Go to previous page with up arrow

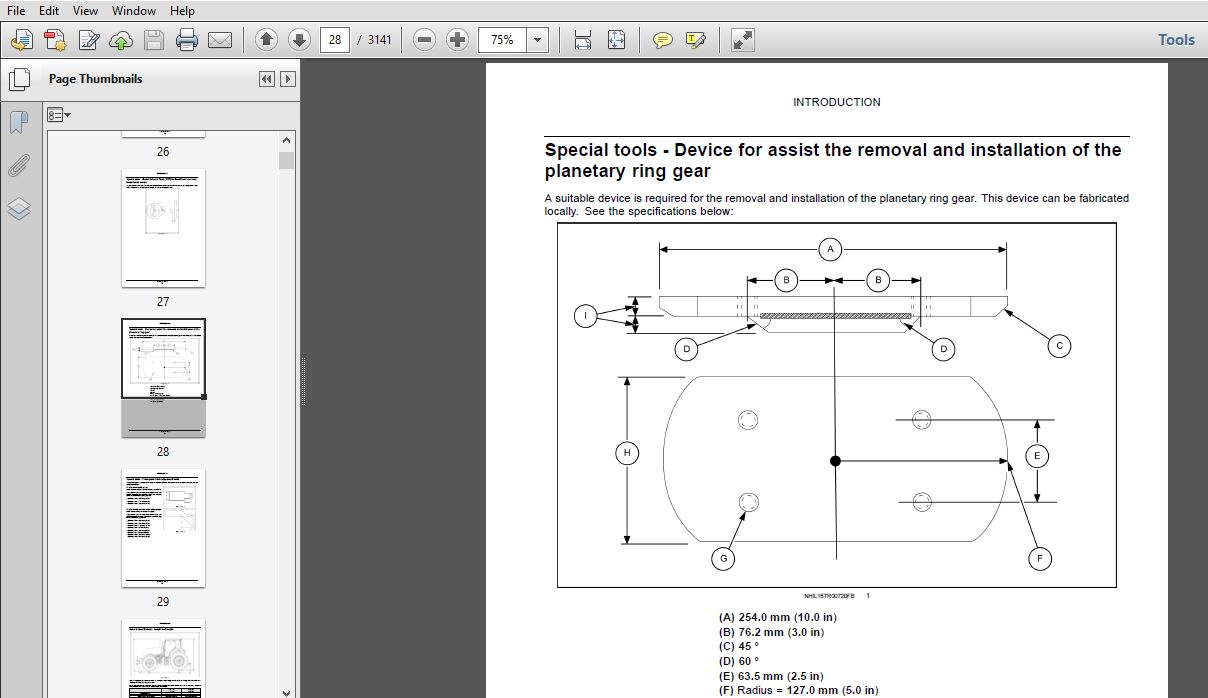(x=266, y=40)
